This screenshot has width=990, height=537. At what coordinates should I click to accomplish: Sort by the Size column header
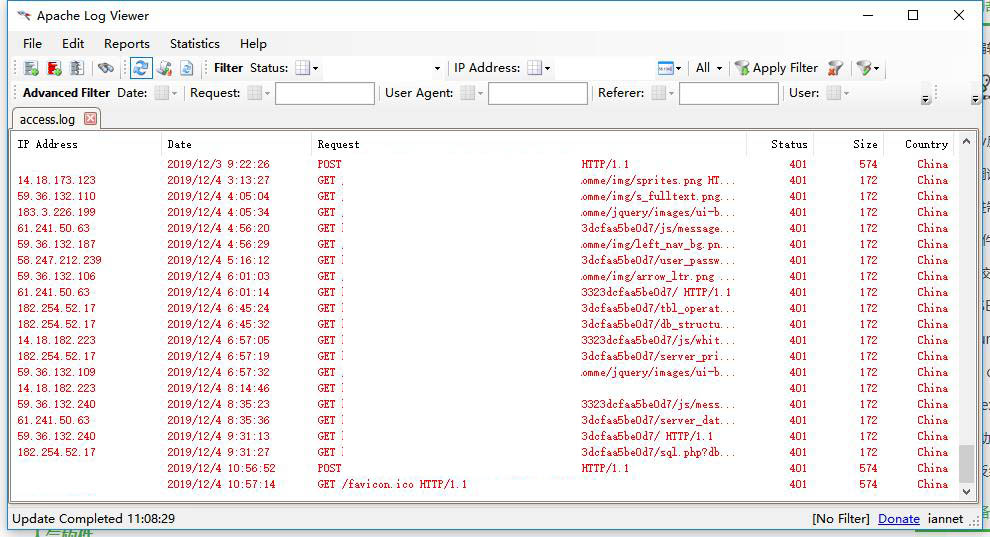coord(849,145)
